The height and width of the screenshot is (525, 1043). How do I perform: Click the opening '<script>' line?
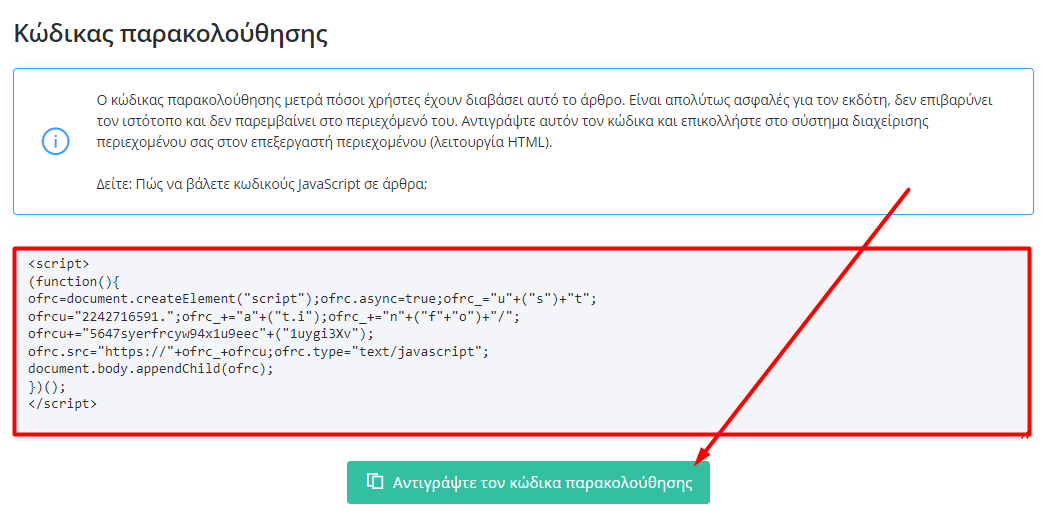click(59, 264)
